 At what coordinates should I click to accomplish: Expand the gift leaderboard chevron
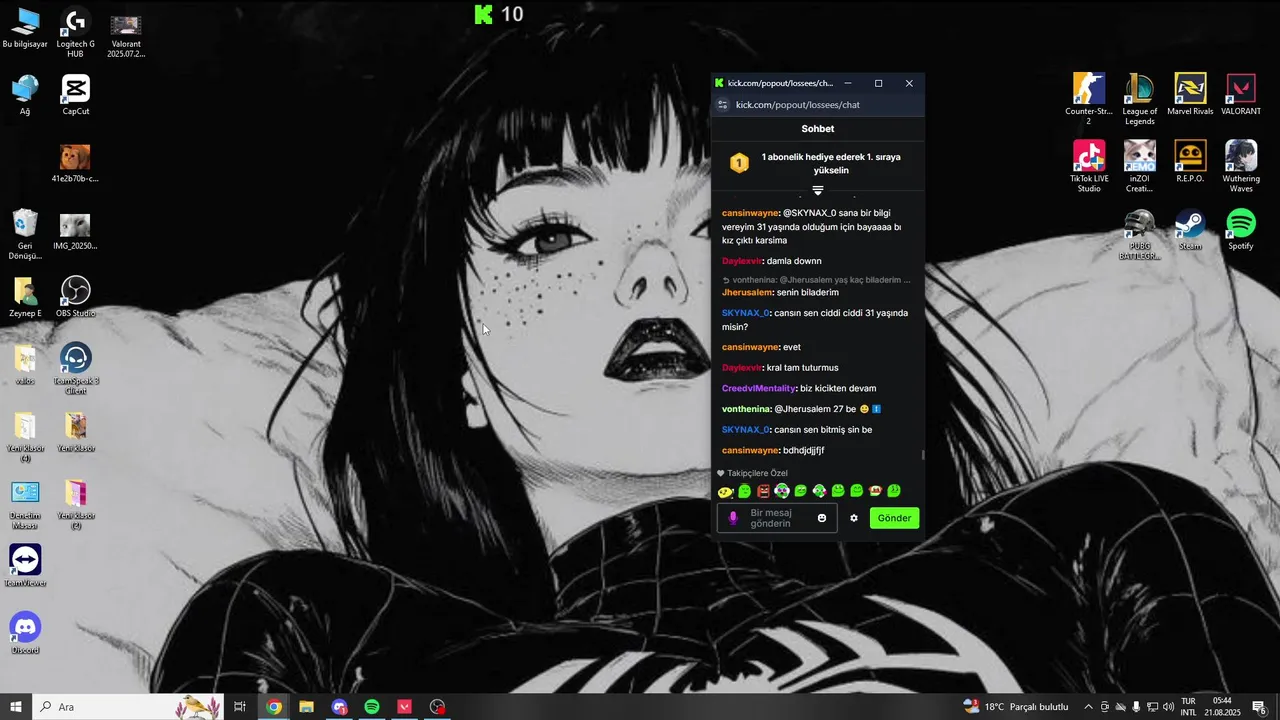pos(818,189)
